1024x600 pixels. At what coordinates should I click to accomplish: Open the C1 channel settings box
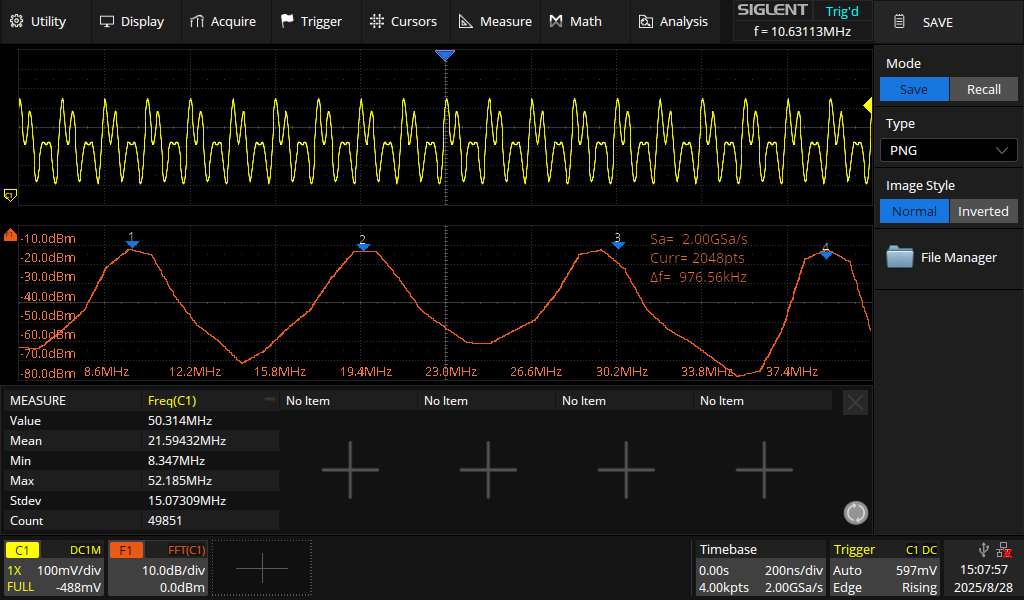coord(54,568)
